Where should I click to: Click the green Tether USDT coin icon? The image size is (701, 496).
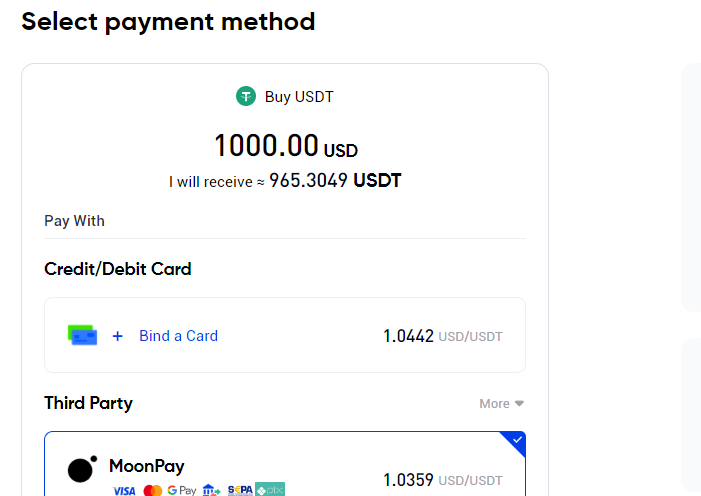pos(246,96)
